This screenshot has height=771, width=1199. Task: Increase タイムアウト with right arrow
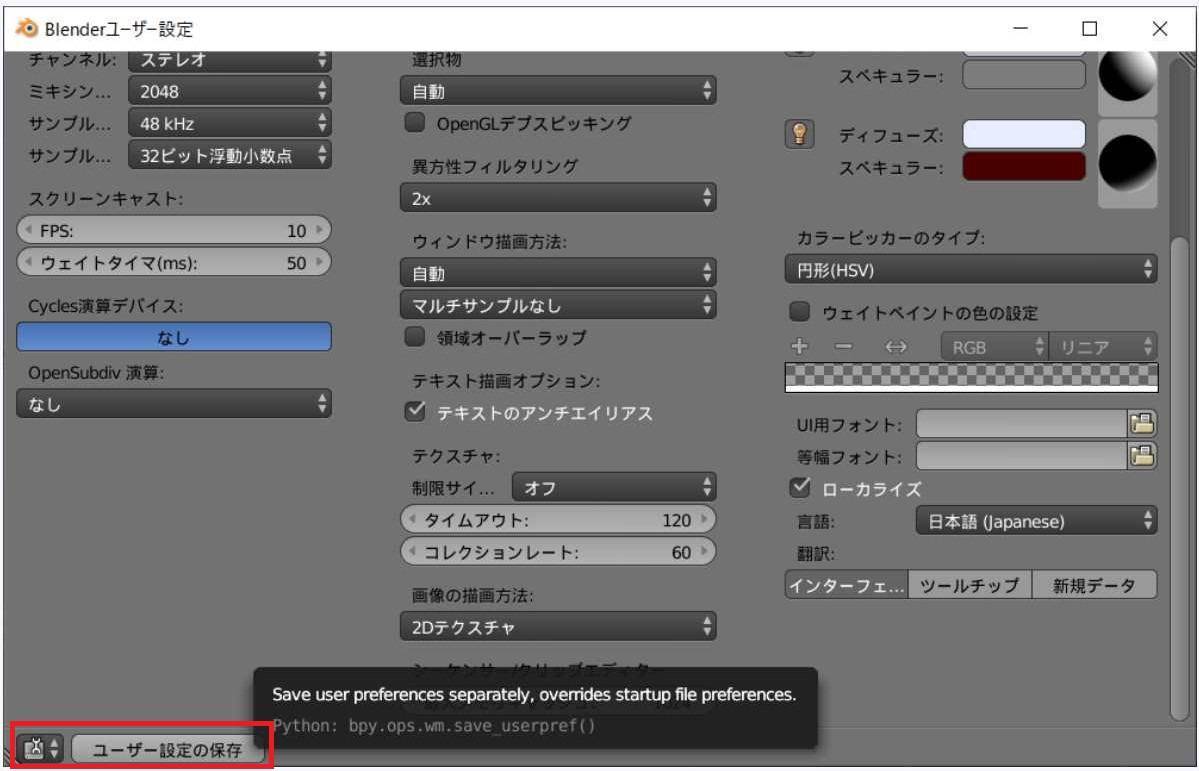[705, 519]
